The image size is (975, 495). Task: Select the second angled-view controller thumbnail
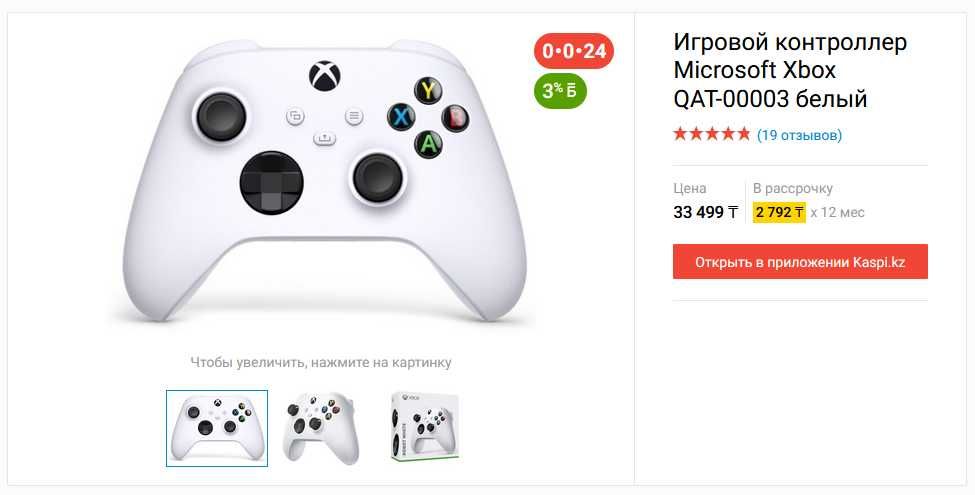(320, 428)
